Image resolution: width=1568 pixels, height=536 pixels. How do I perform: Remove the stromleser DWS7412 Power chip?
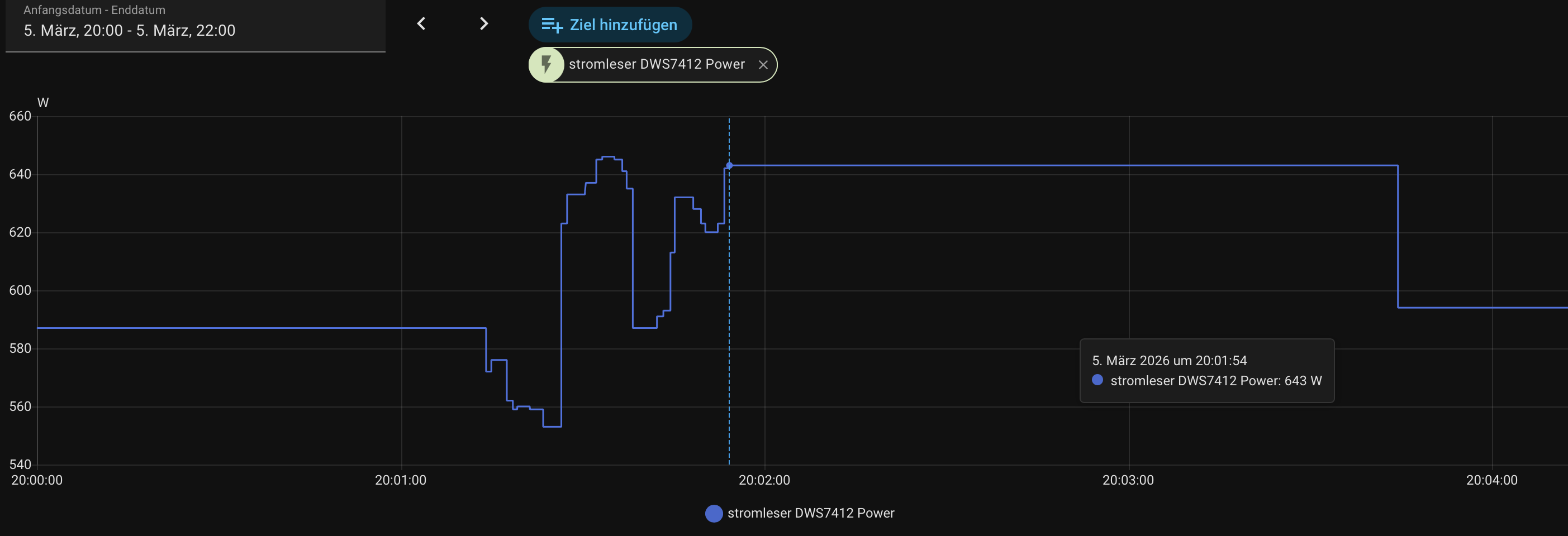[x=763, y=65]
